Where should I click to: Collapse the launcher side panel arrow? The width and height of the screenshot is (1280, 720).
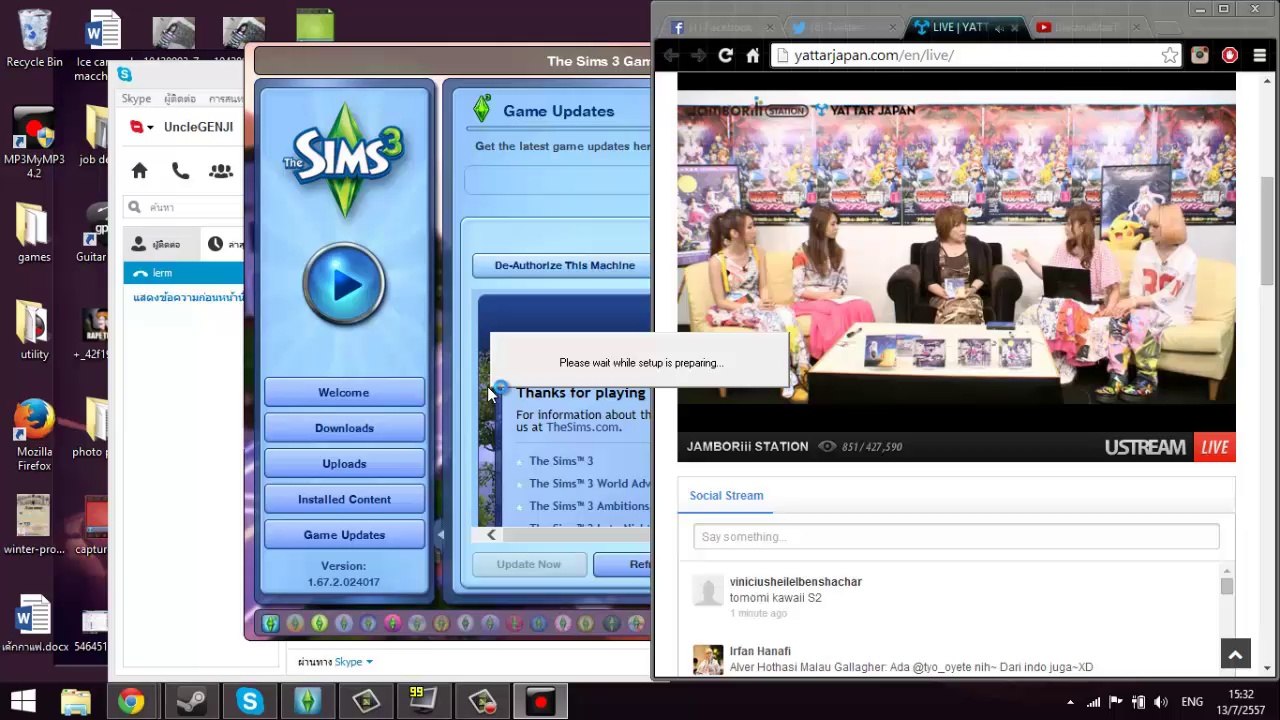440,535
